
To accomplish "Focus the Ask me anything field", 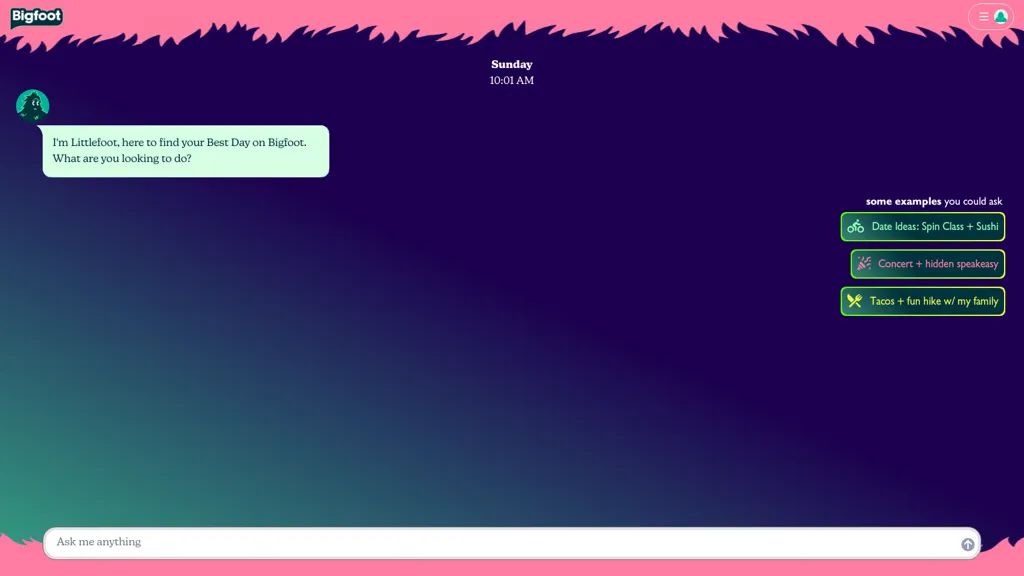I will (x=512, y=543).
